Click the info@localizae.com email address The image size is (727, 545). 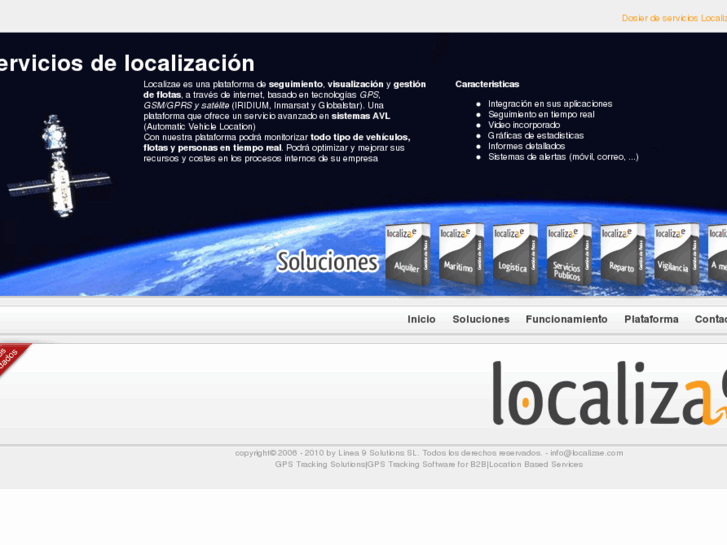587,453
